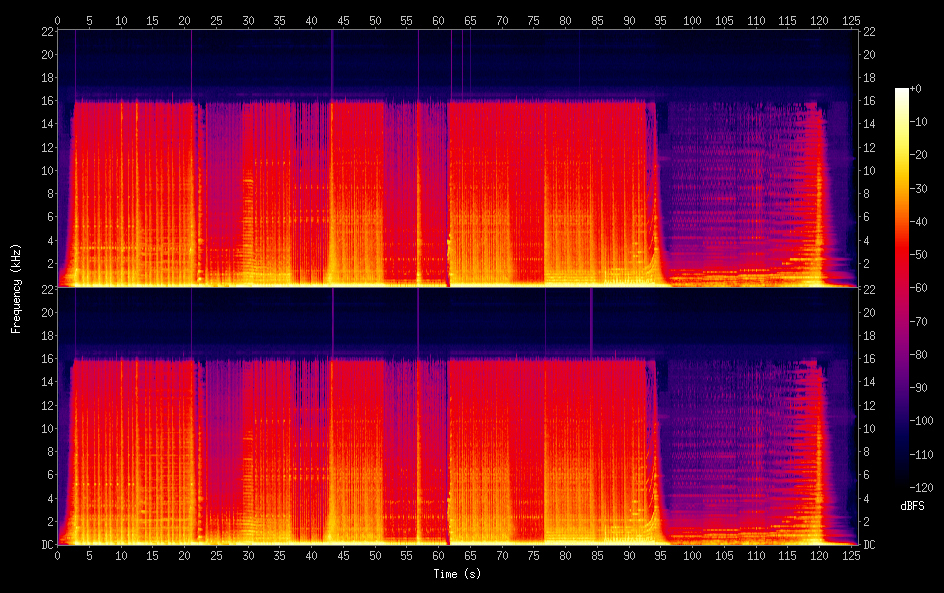Click the 60 second tick on the bottom time axis

[x=438, y=554]
